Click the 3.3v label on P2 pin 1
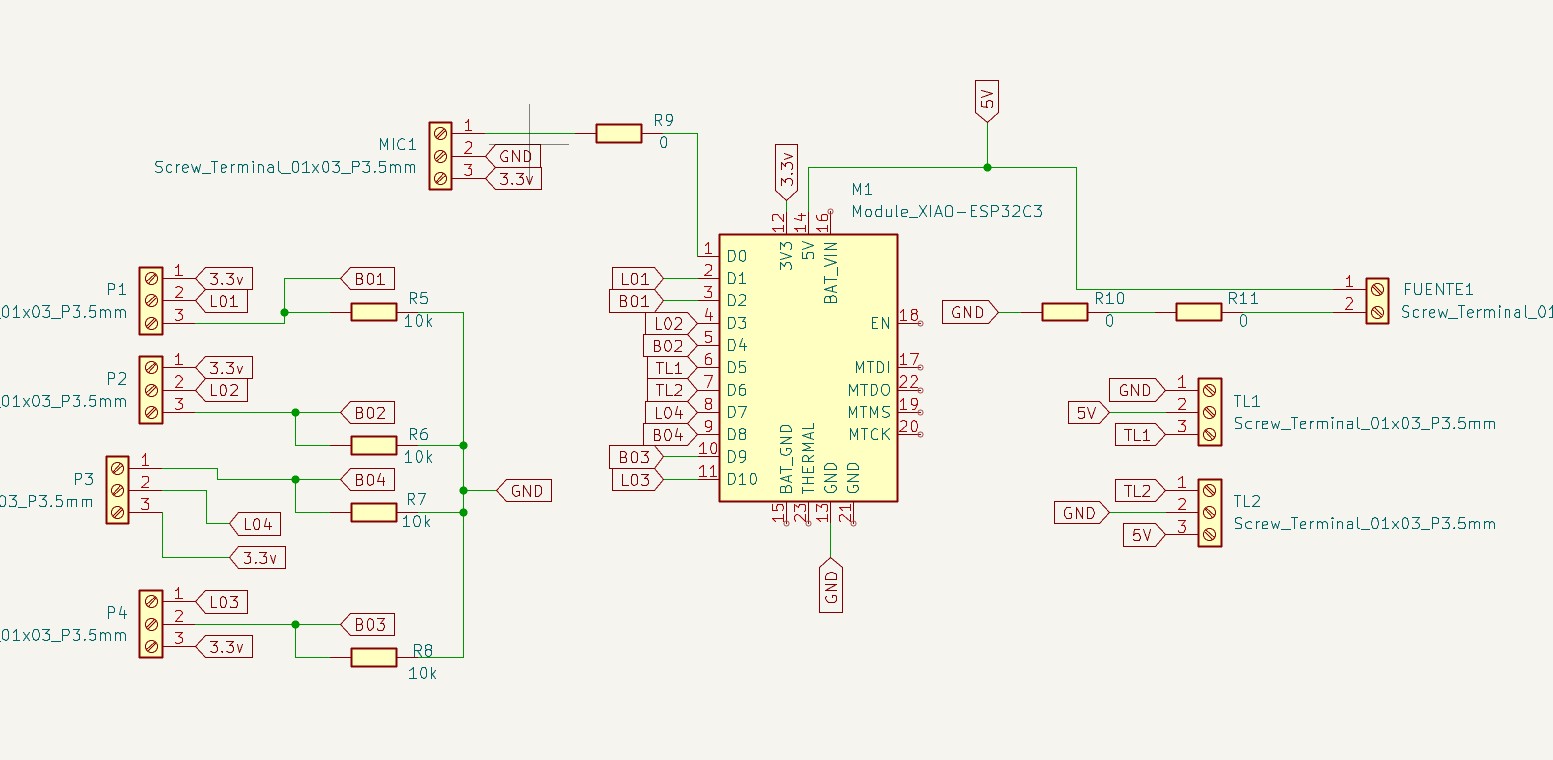Viewport: 1553px width, 760px height. point(225,368)
